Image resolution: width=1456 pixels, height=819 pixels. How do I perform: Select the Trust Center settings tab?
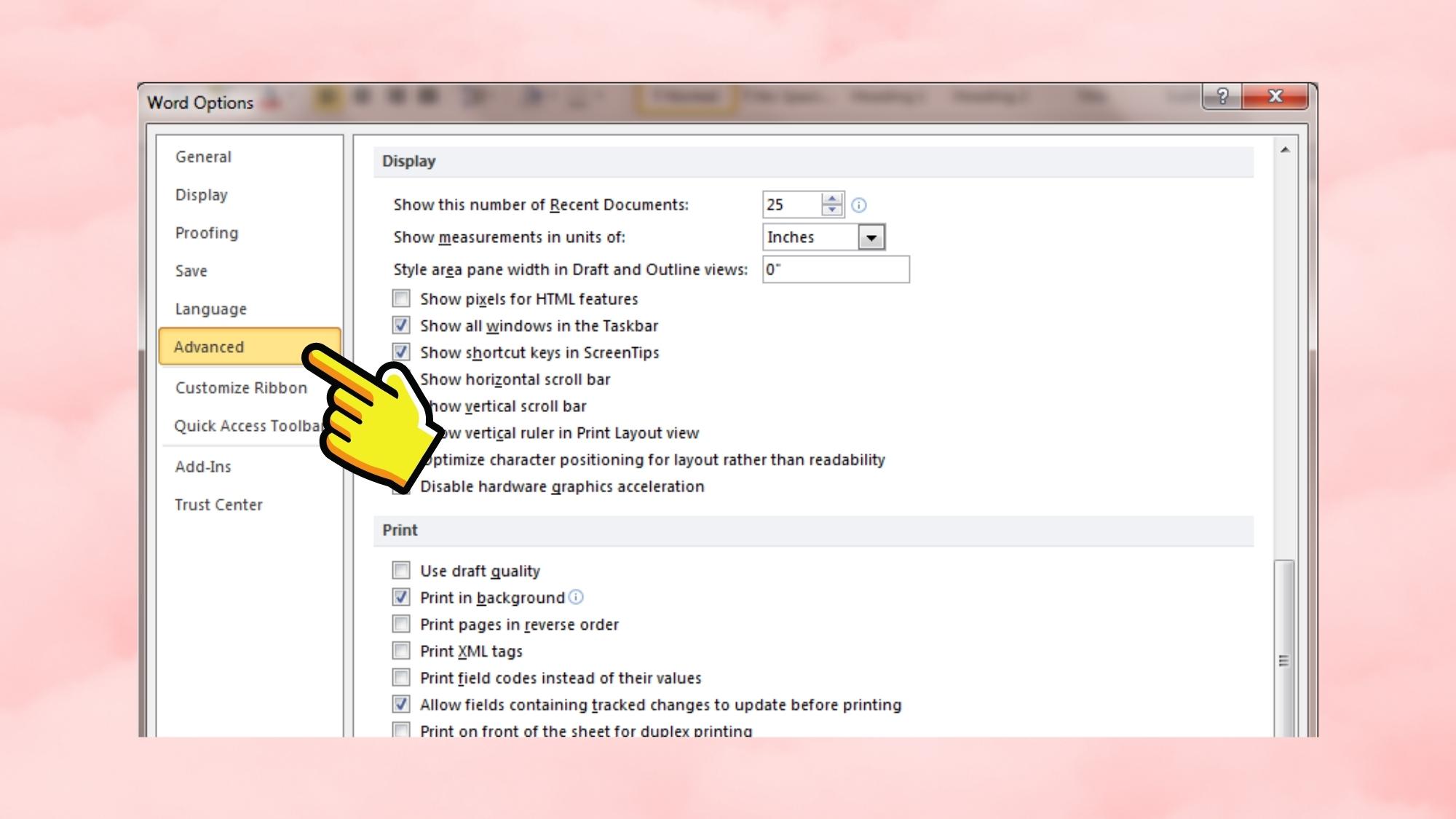coord(217,504)
